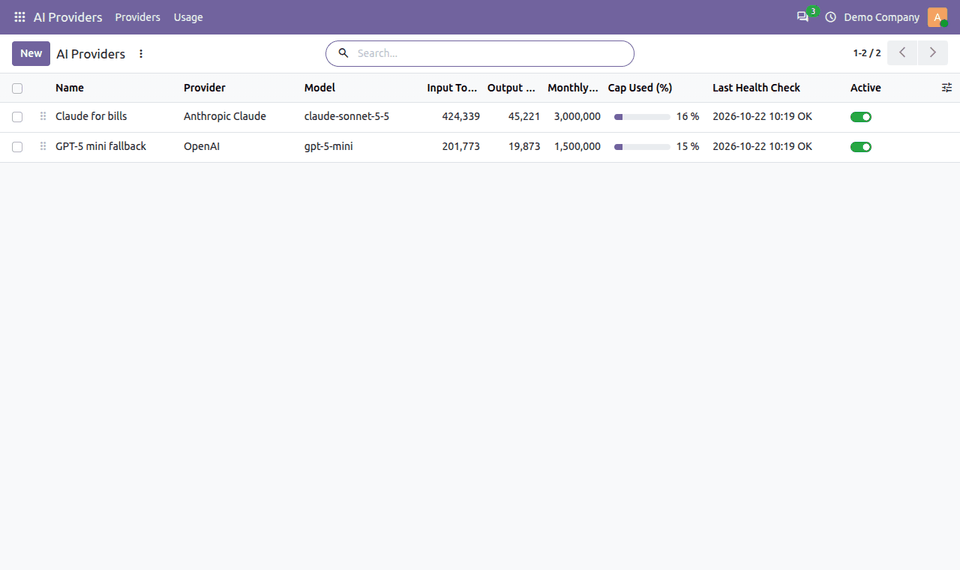The height and width of the screenshot is (570, 960).
Task: Open the actions kebab menu beside AI Providers
Action: tap(141, 54)
